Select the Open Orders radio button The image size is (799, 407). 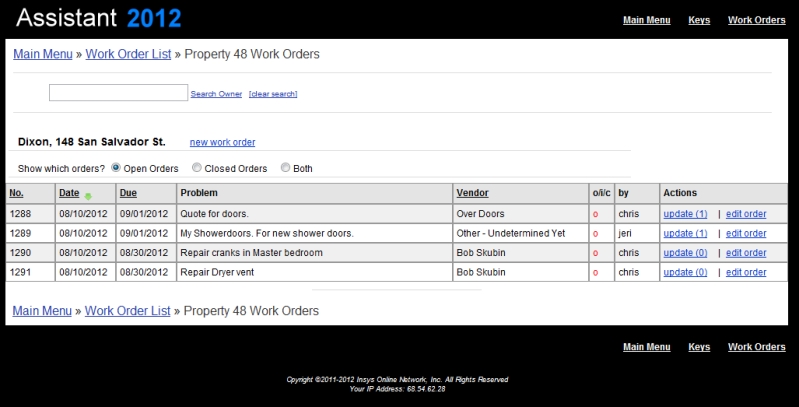tap(116, 168)
